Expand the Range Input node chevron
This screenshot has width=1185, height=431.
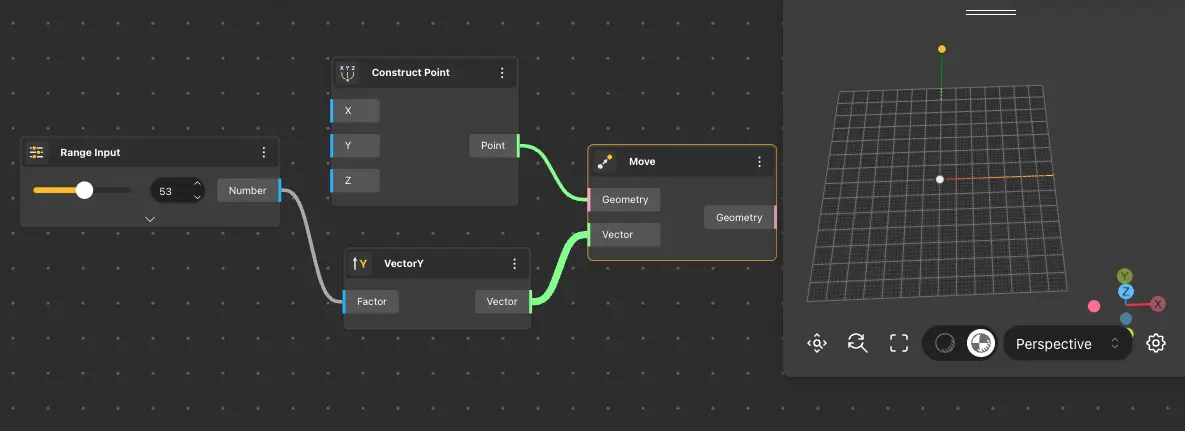[150, 218]
